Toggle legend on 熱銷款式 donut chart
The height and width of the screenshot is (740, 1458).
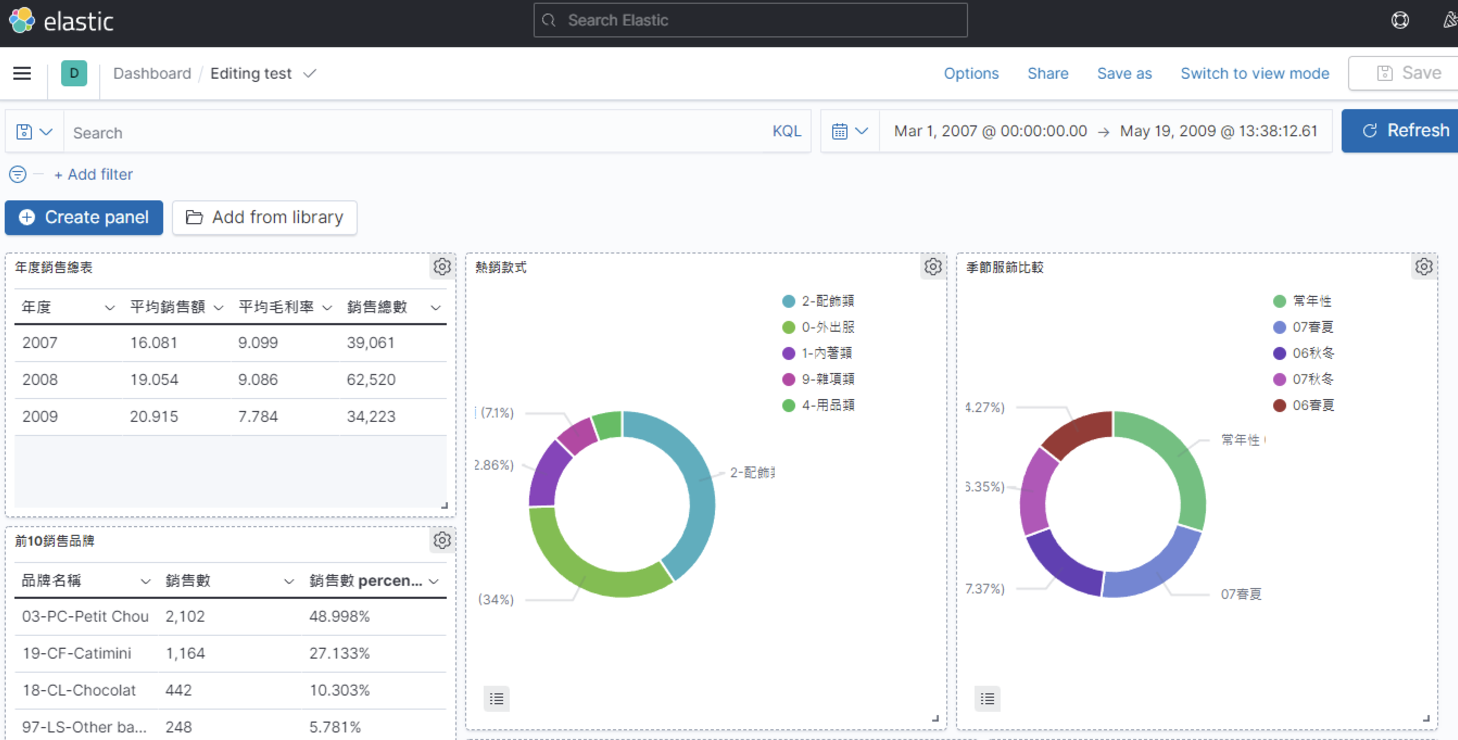[x=497, y=698]
